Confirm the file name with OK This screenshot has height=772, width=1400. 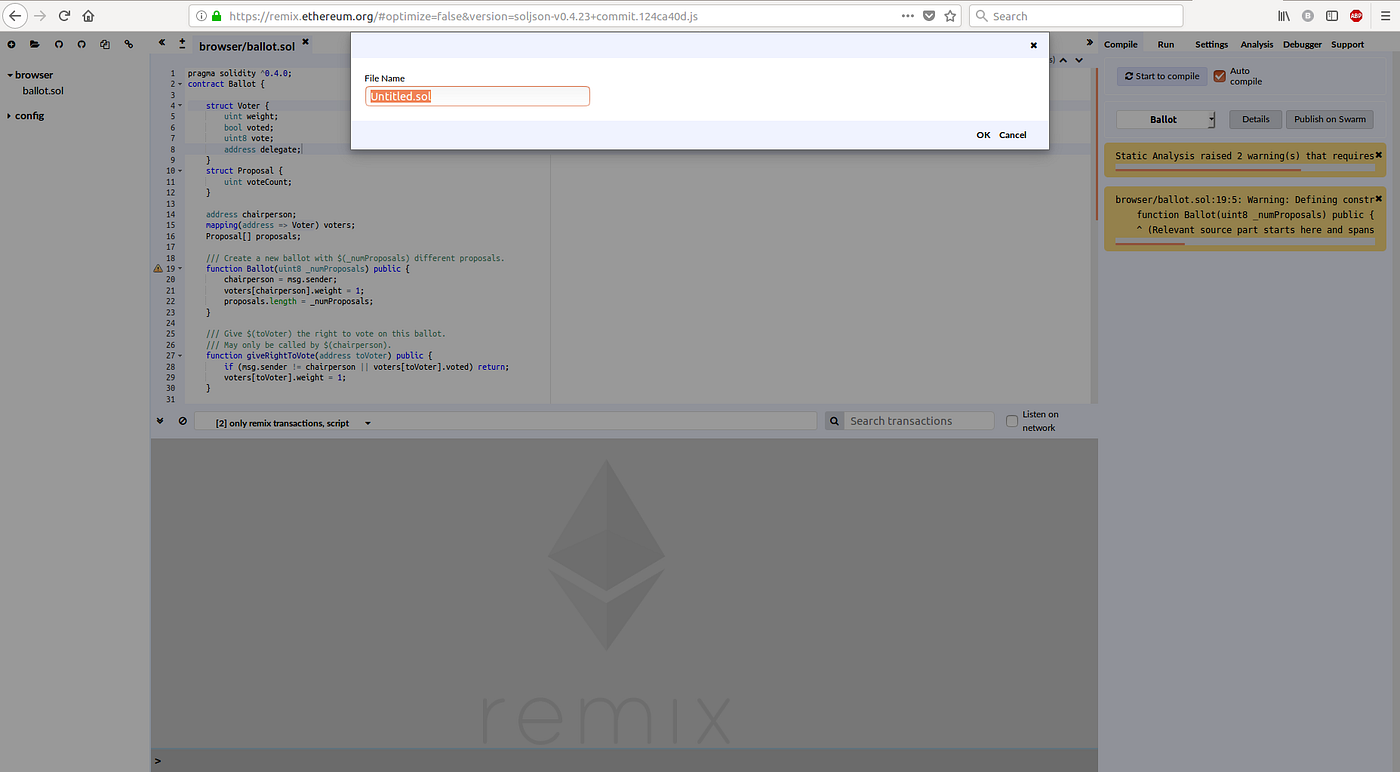[x=983, y=135]
